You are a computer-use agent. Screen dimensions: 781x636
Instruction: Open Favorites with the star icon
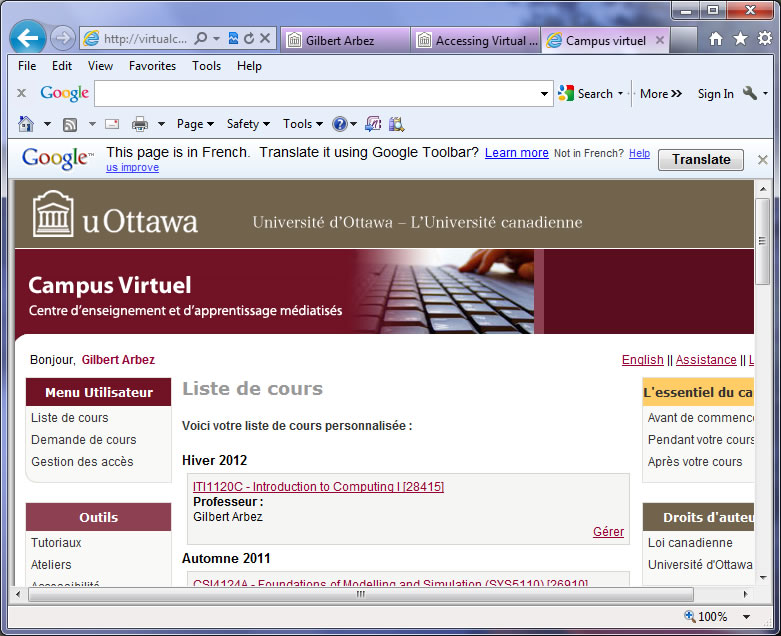(740, 38)
